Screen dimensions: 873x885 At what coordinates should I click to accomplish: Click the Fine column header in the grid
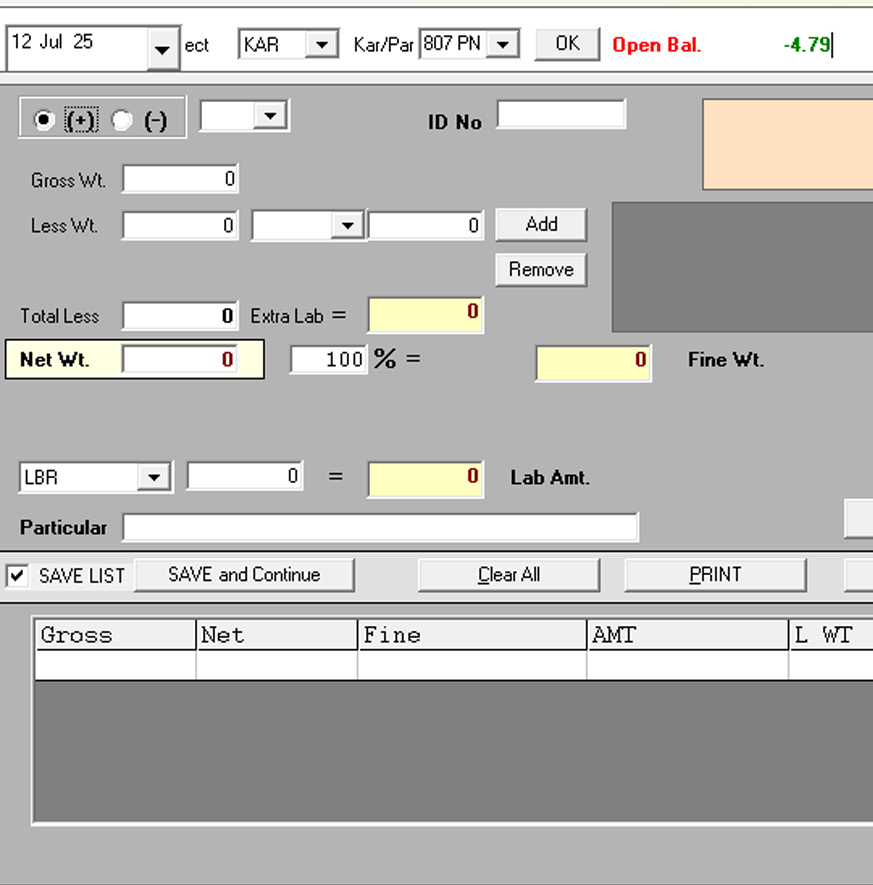coord(471,635)
